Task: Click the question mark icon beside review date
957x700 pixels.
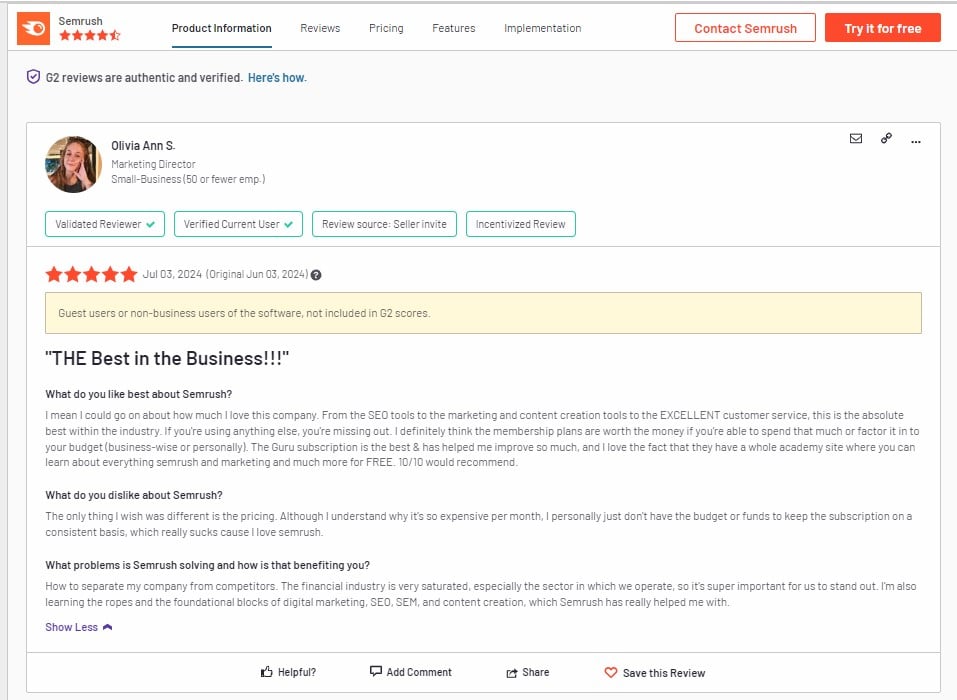Action: 316,275
